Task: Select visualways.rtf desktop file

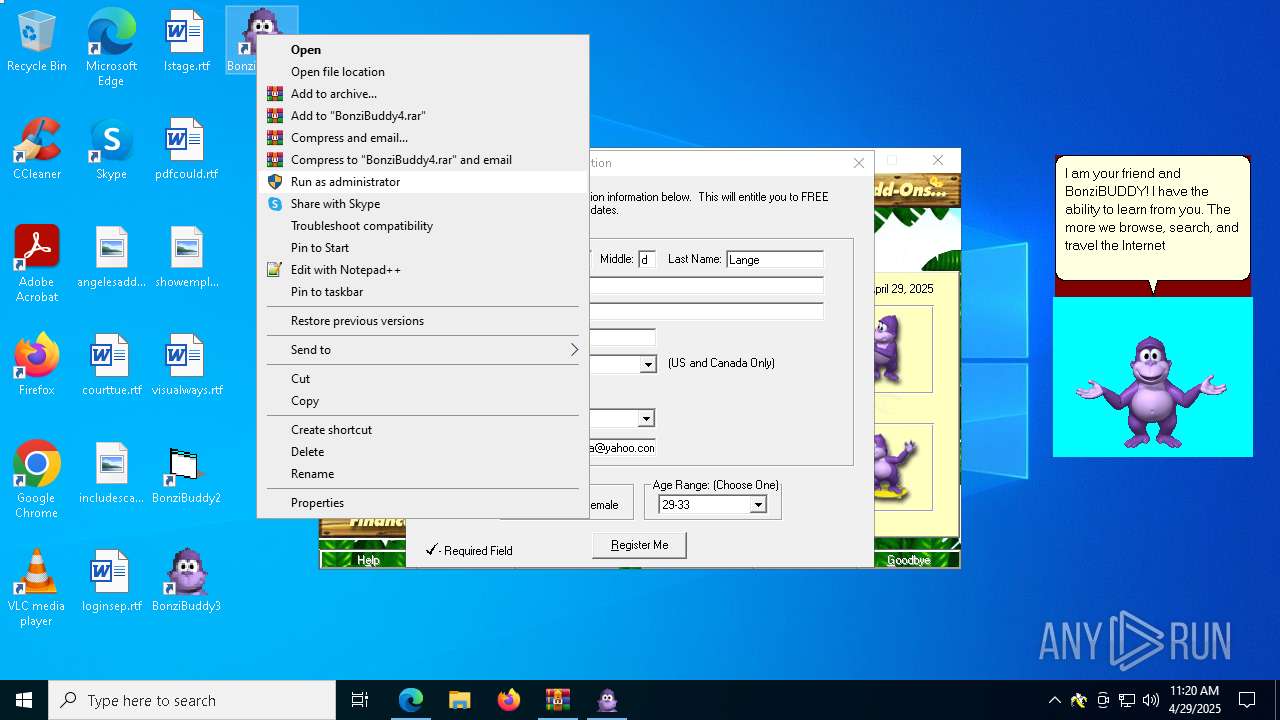Action: pos(187,366)
